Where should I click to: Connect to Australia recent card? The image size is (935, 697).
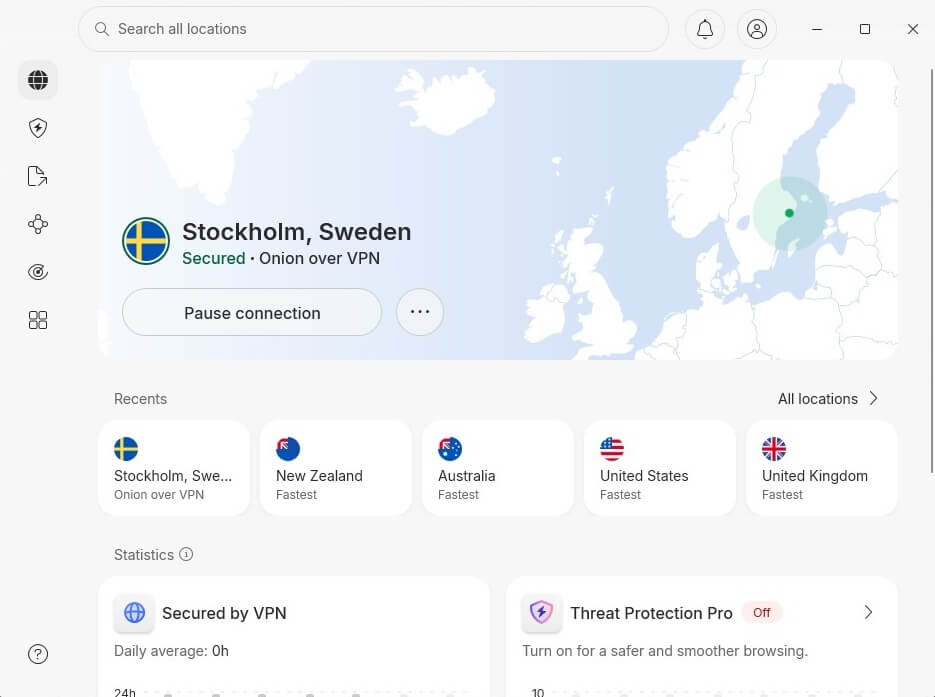[x=498, y=468]
